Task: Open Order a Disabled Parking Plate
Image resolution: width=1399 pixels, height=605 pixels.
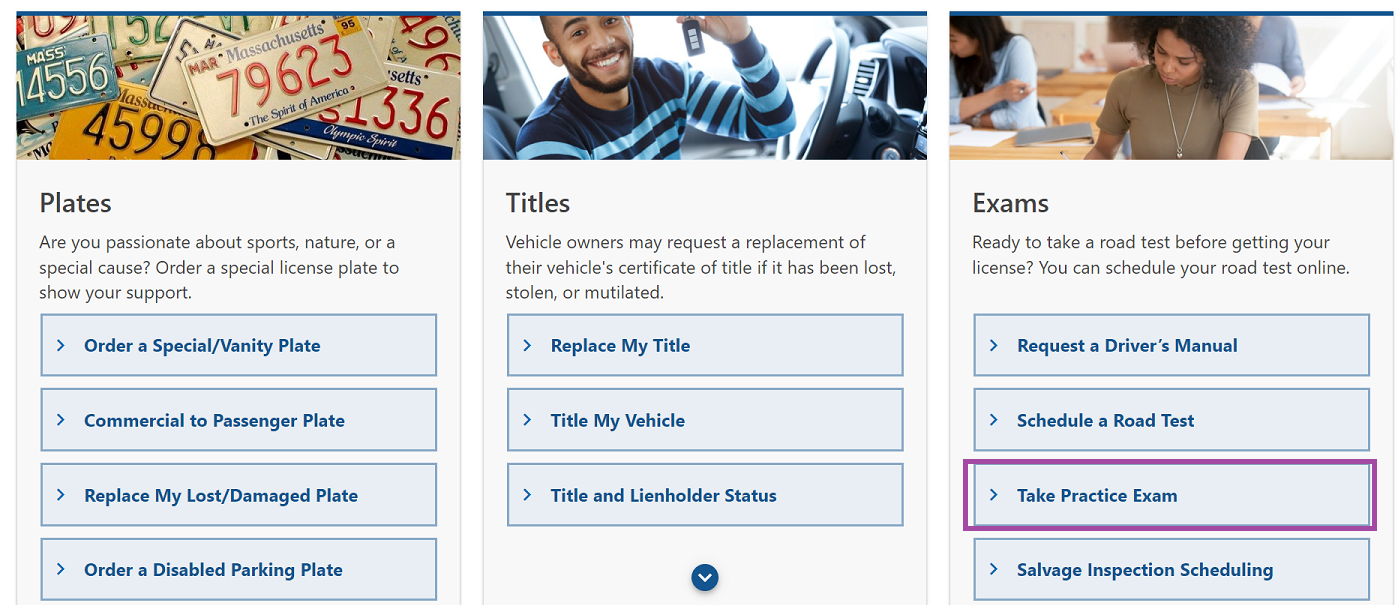Action: pyautogui.click(x=213, y=570)
